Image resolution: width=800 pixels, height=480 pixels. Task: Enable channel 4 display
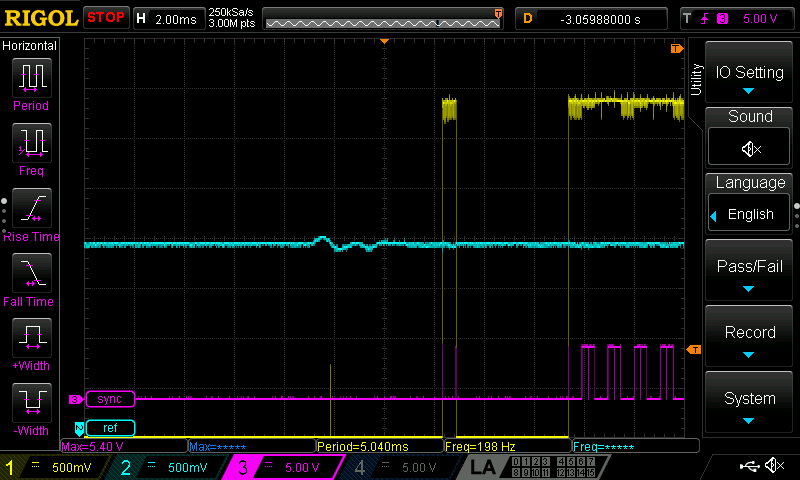pos(397,467)
